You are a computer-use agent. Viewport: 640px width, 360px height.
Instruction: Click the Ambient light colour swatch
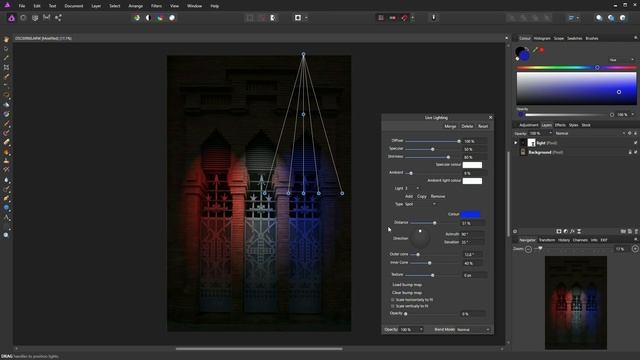click(472, 181)
